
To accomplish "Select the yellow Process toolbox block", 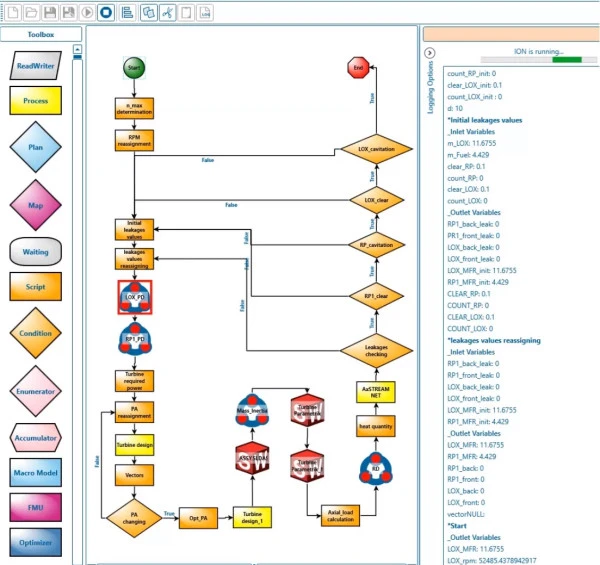I will pyautogui.click(x=36, y=101).
